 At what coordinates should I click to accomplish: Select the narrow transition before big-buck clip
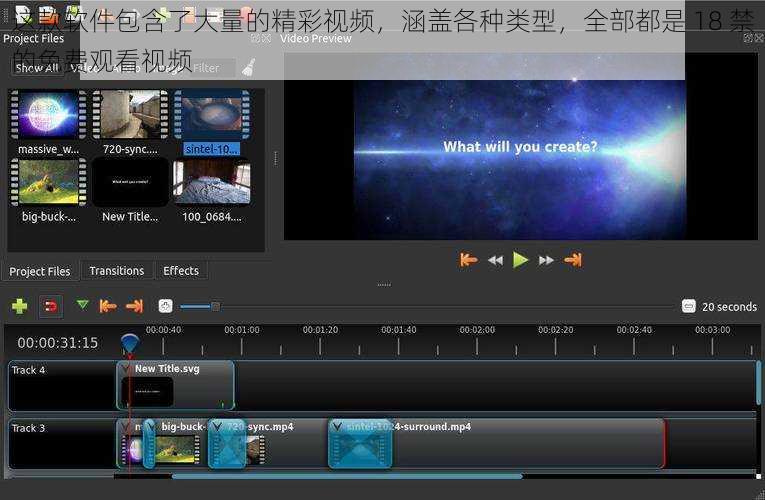[149, 444]
